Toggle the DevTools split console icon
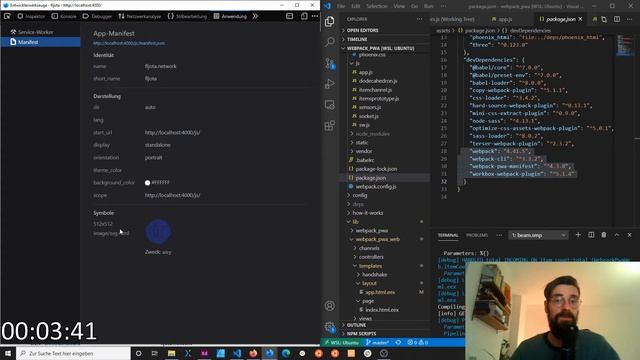Viewport: 640px width, 360px height. 289,16
